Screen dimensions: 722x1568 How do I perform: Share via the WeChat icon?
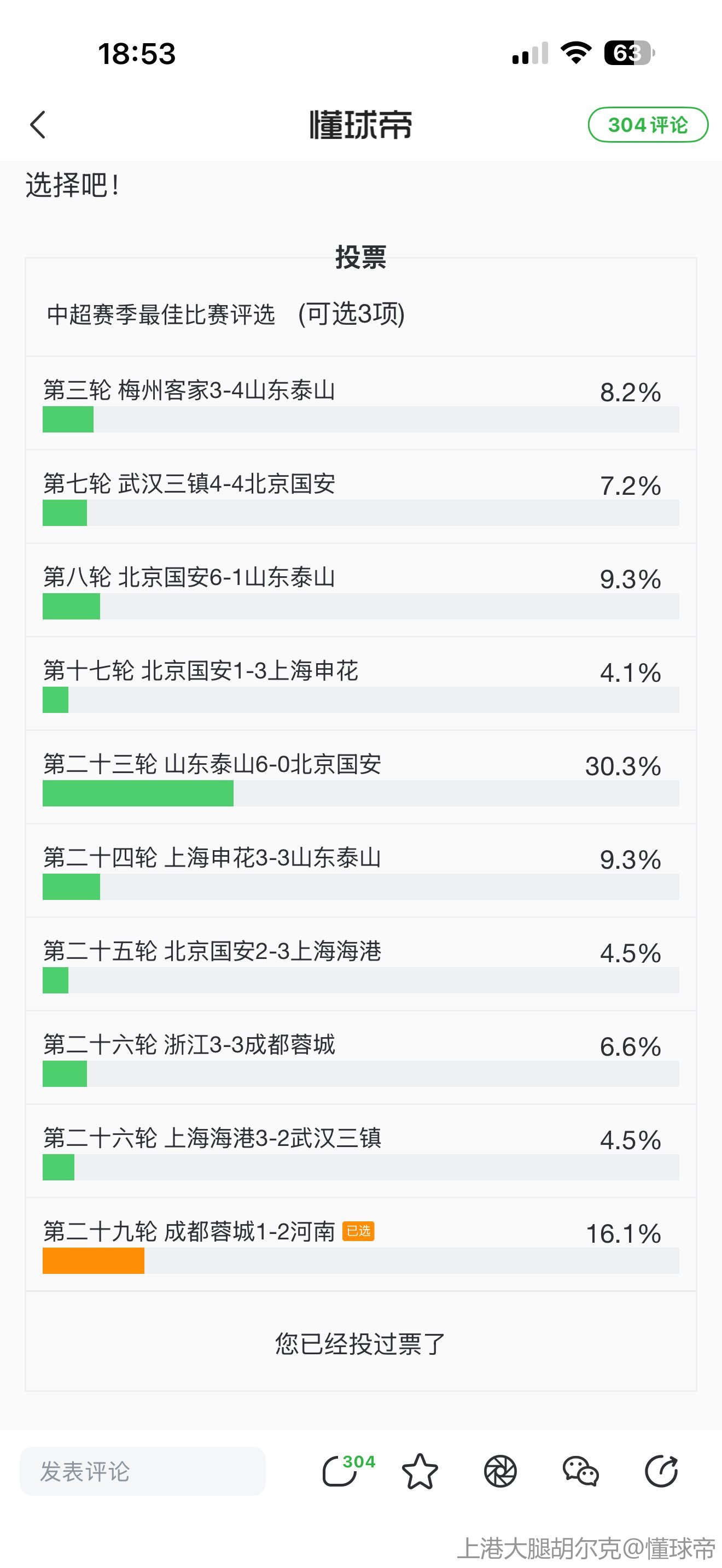[581, 1471]
